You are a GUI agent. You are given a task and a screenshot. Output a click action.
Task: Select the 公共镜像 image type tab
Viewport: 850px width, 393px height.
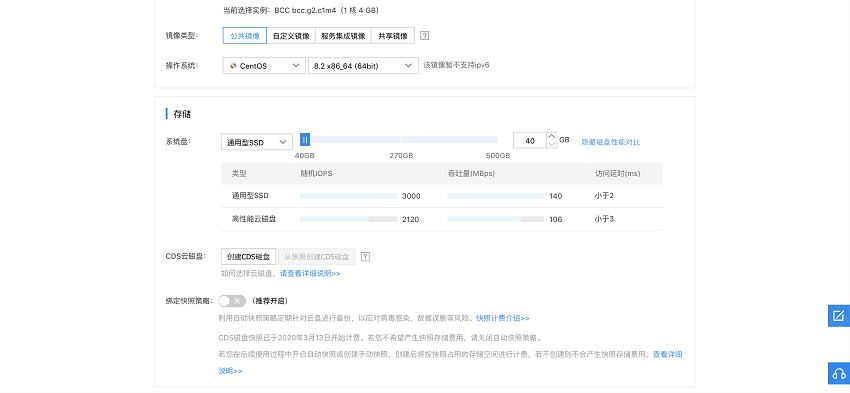coord(245,36)
